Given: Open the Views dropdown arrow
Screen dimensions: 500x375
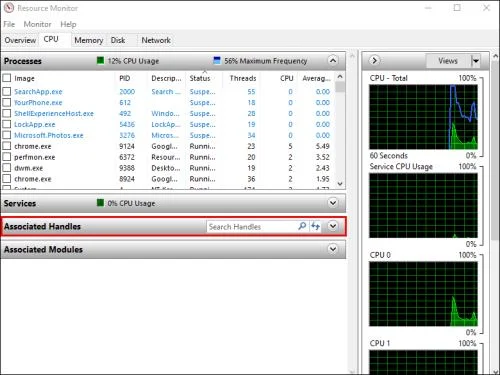Looking at the screenshot, I should pyautogui.click(x=476, y=61).
